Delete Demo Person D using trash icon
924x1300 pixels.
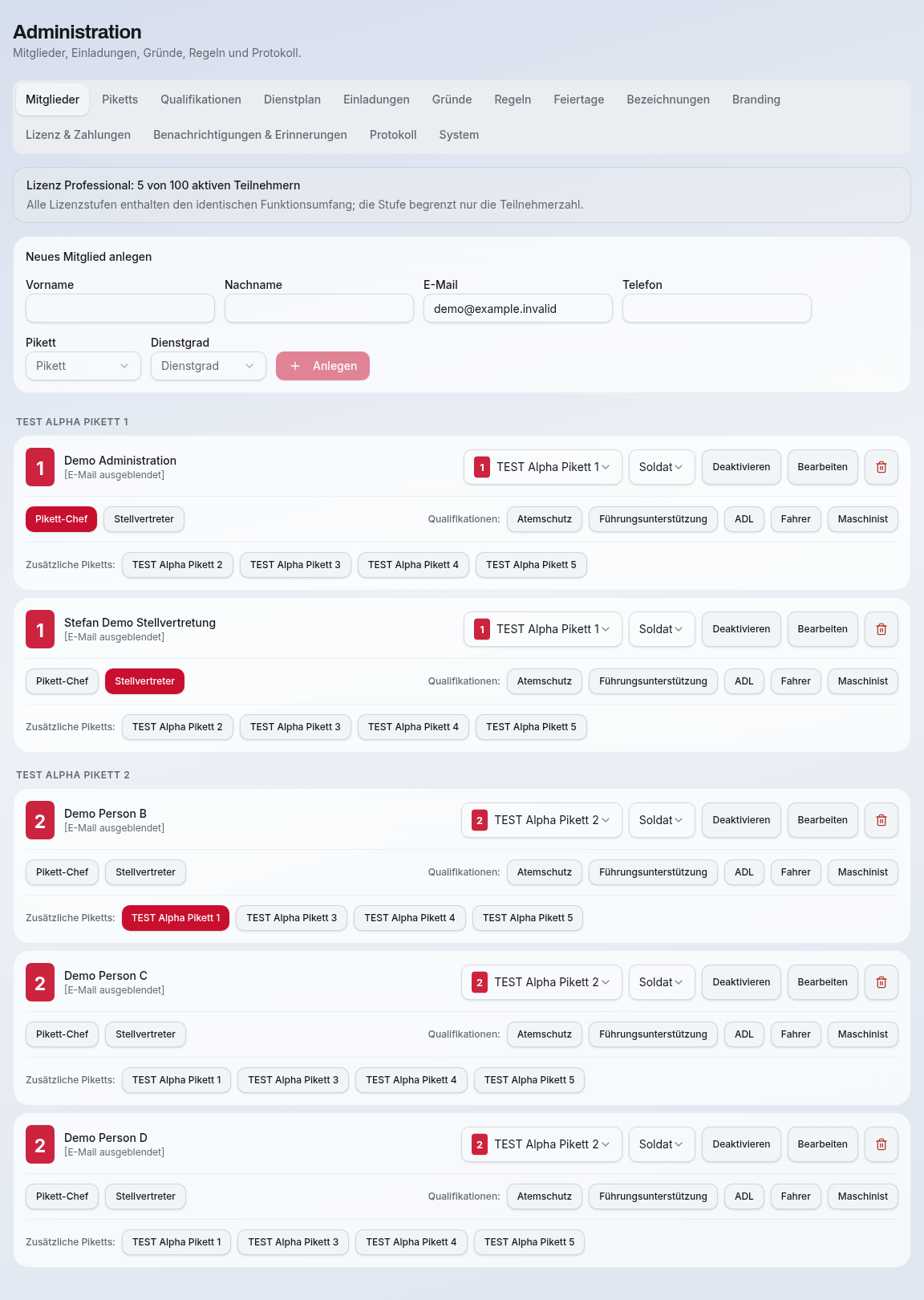(x=881, y=1144)
